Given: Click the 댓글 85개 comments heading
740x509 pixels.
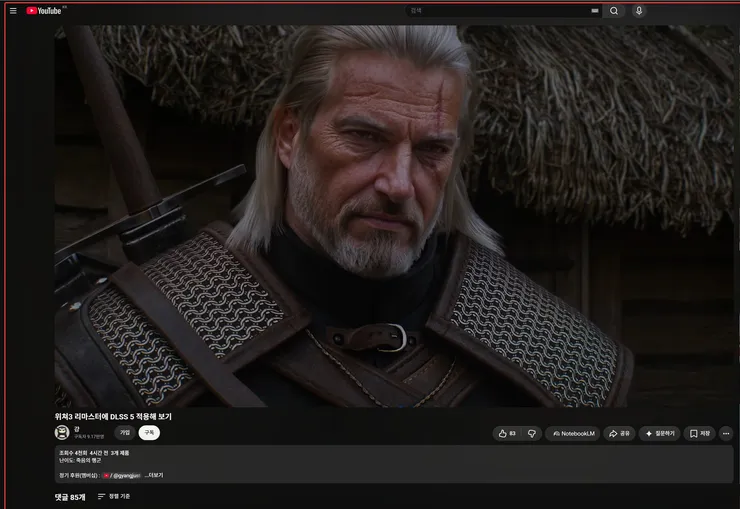Looking at the screenshot, I should click(x=70, y=497).
